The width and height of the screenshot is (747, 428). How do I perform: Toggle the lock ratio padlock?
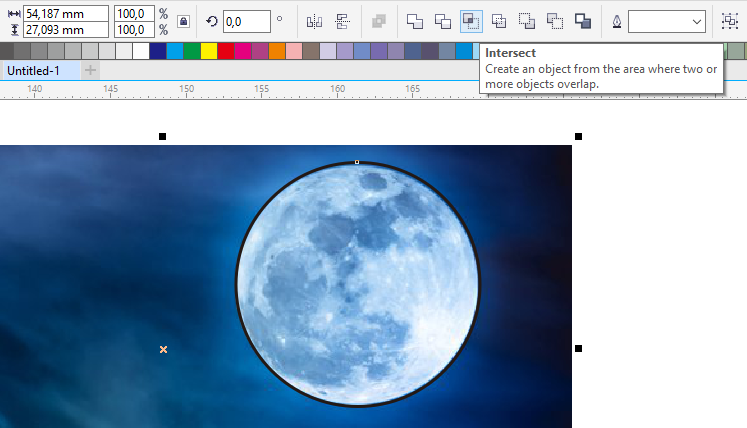coord(183,21)
